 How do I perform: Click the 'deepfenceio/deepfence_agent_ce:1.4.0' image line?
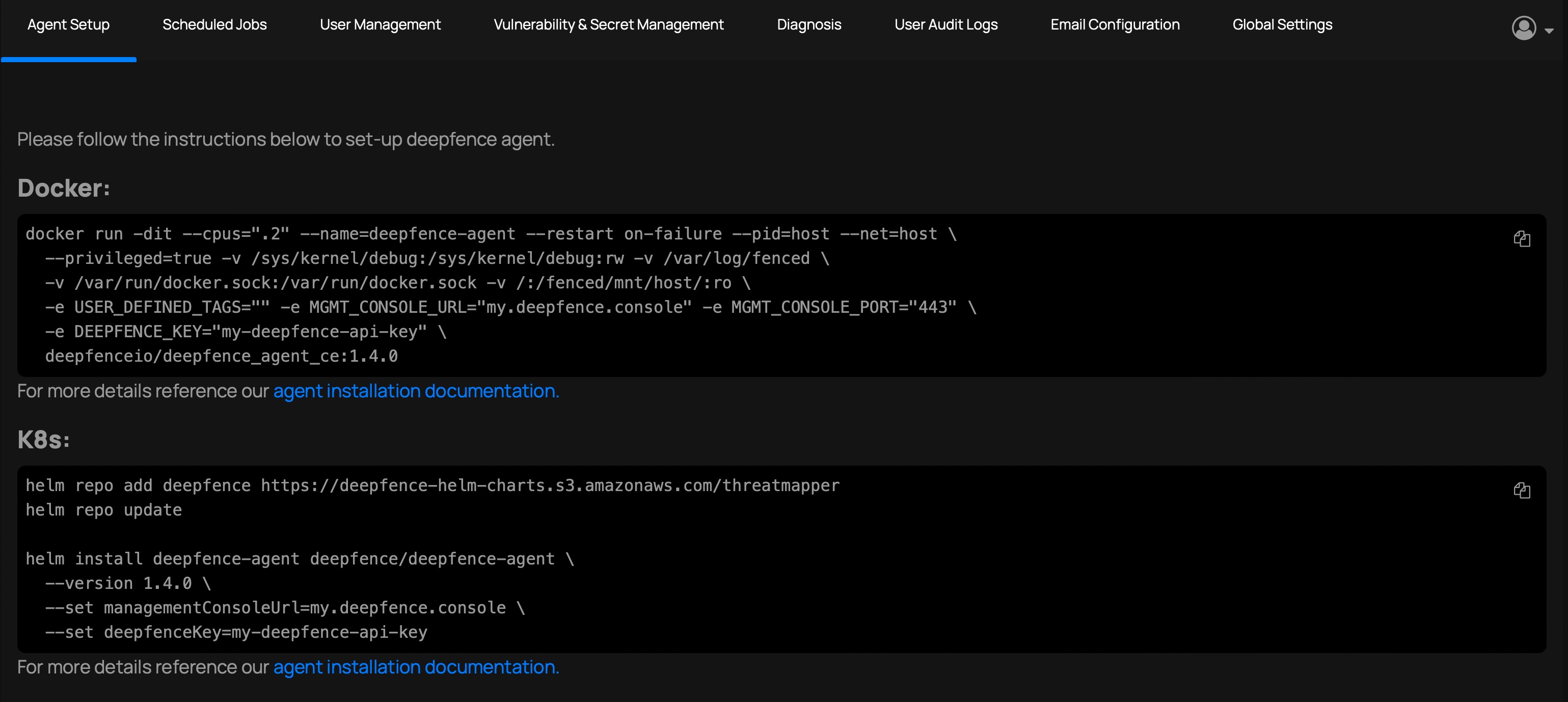click(221, 356)
